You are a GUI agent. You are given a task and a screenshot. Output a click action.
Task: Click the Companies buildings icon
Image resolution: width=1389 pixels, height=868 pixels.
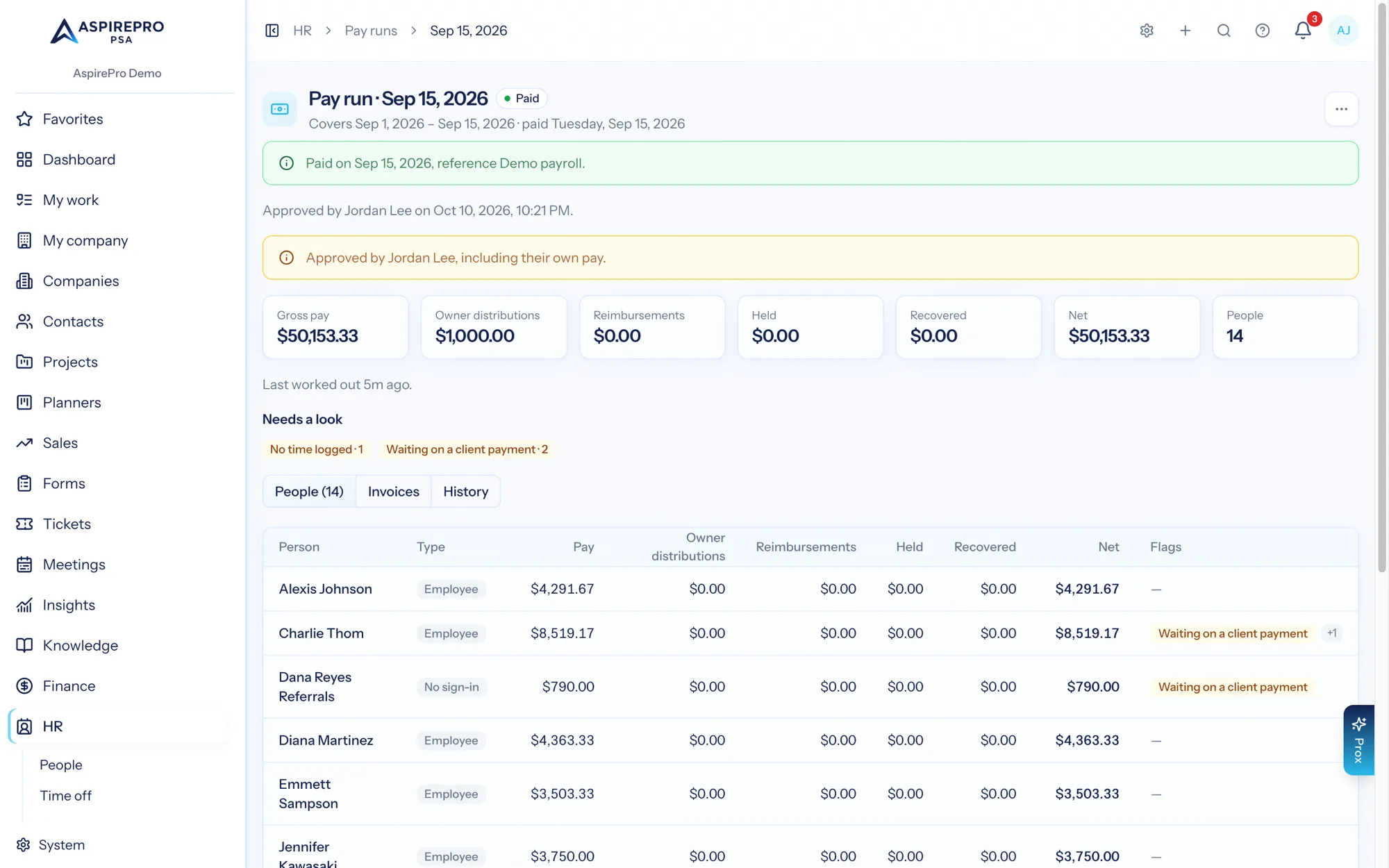click(x=24, y=281)
